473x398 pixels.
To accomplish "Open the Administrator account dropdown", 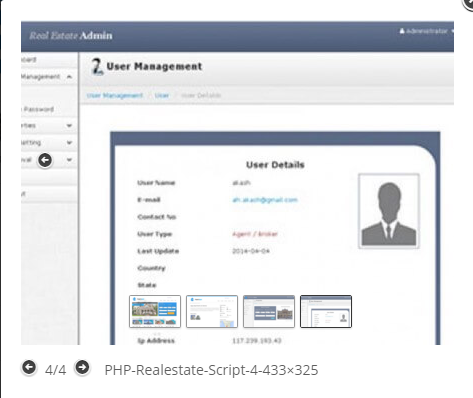I will (x=426, y=31).
